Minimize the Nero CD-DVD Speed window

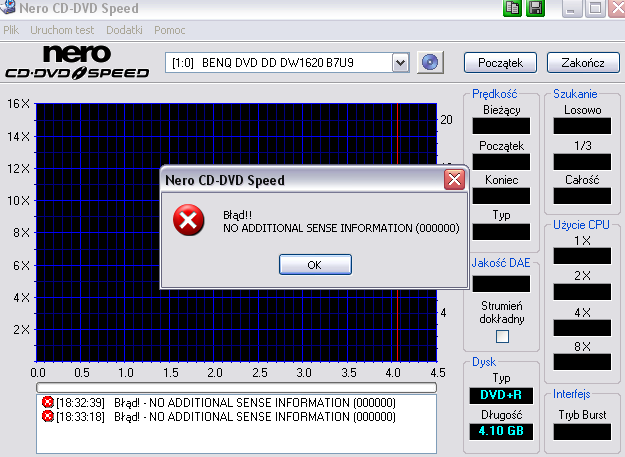click(572, 8)
